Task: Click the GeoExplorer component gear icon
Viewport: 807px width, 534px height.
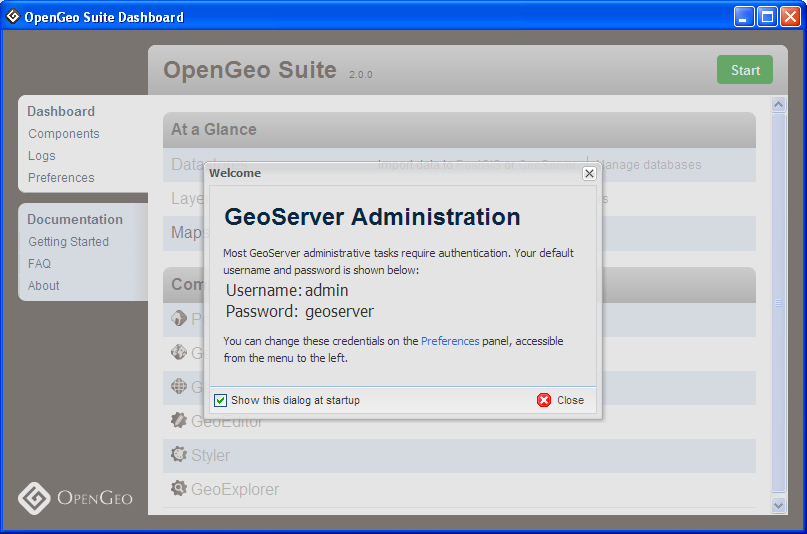Action: (x=179, y=488)
